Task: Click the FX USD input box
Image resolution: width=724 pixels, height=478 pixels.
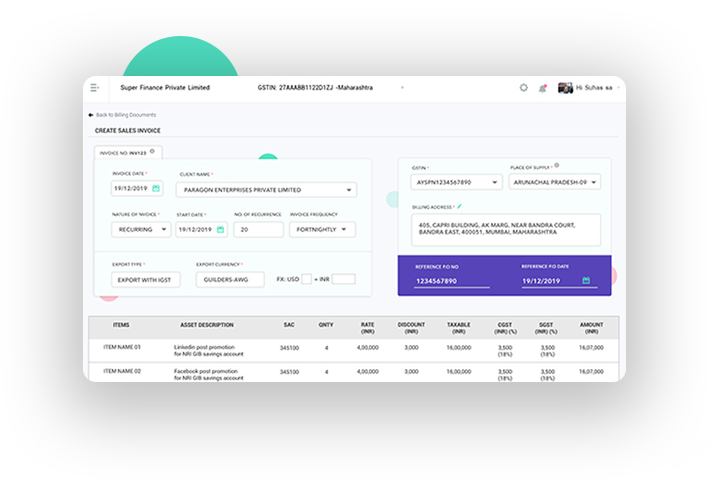Action: click(306, 280)
